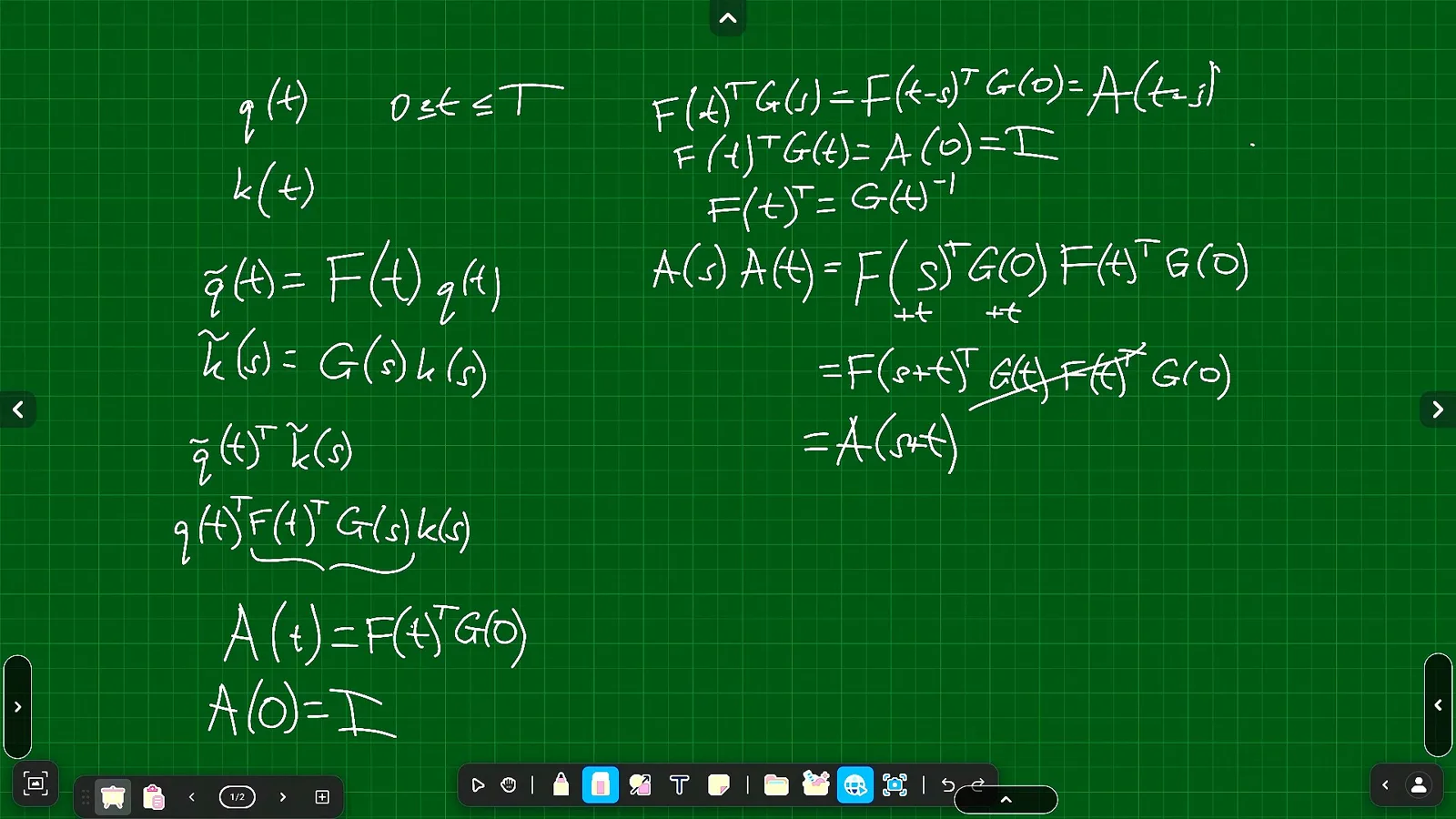Expand the top collapsed panel chevron
The width and height of the screenshot is (1456, 819).
click(728, 17)
